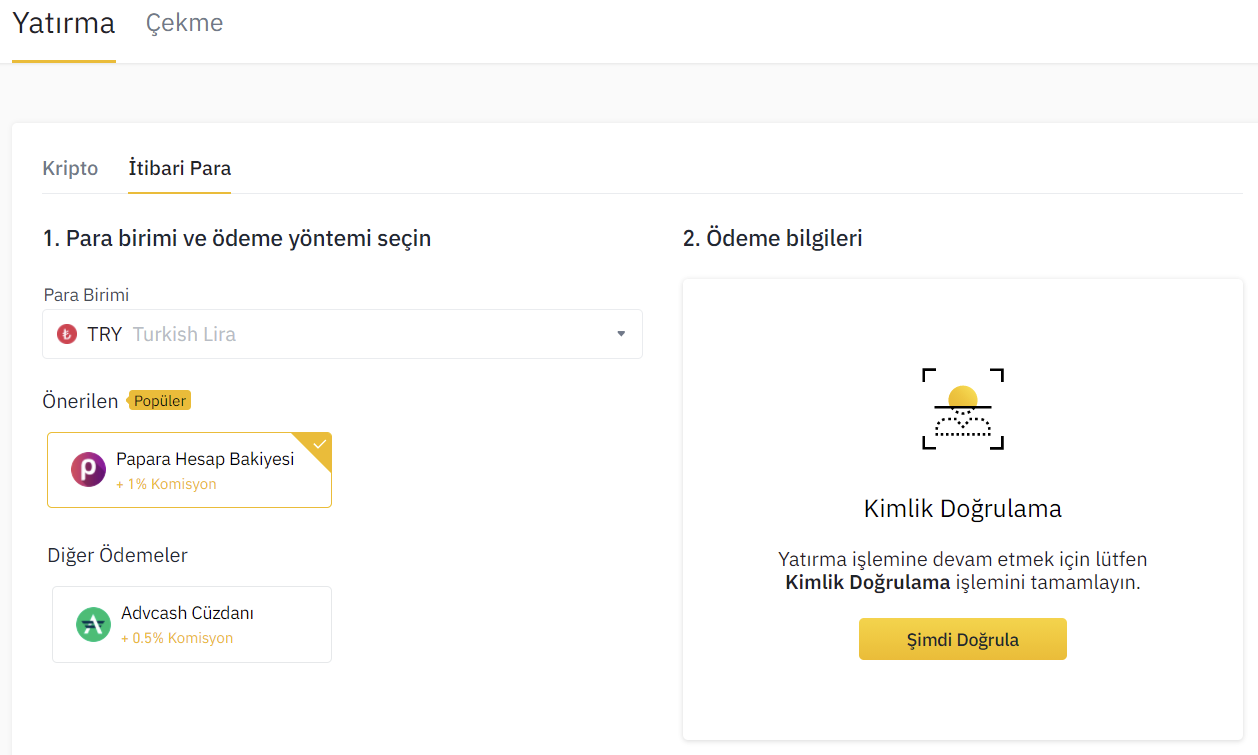The image size is (1258, 755).
Task: Click the Advcash logo icon
Action: point(93,624)
